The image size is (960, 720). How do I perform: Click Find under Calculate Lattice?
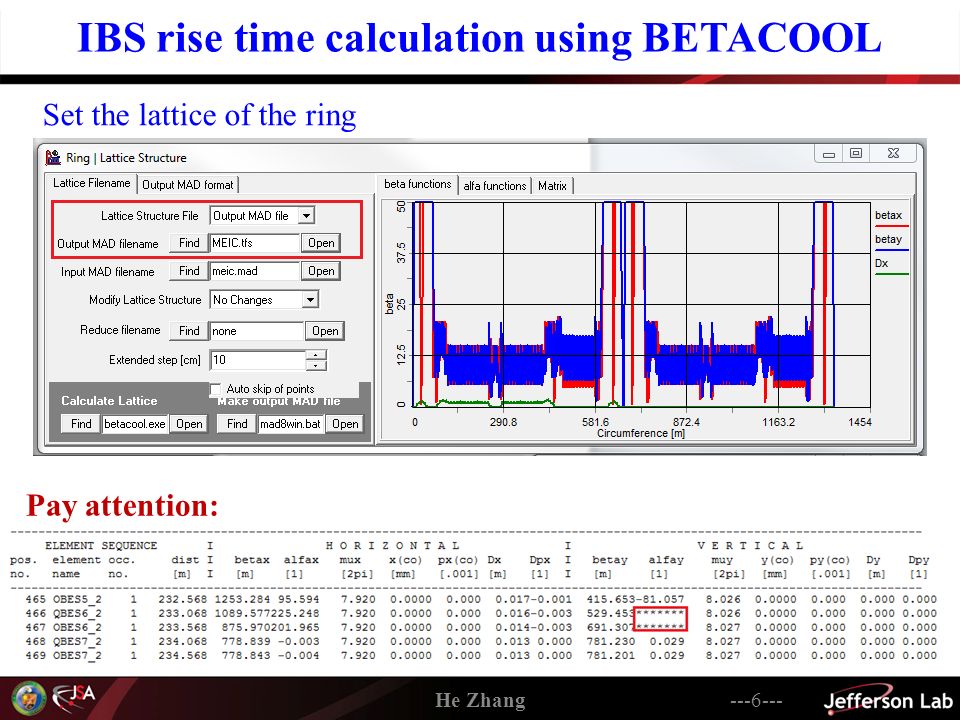[x=81, y=424]
